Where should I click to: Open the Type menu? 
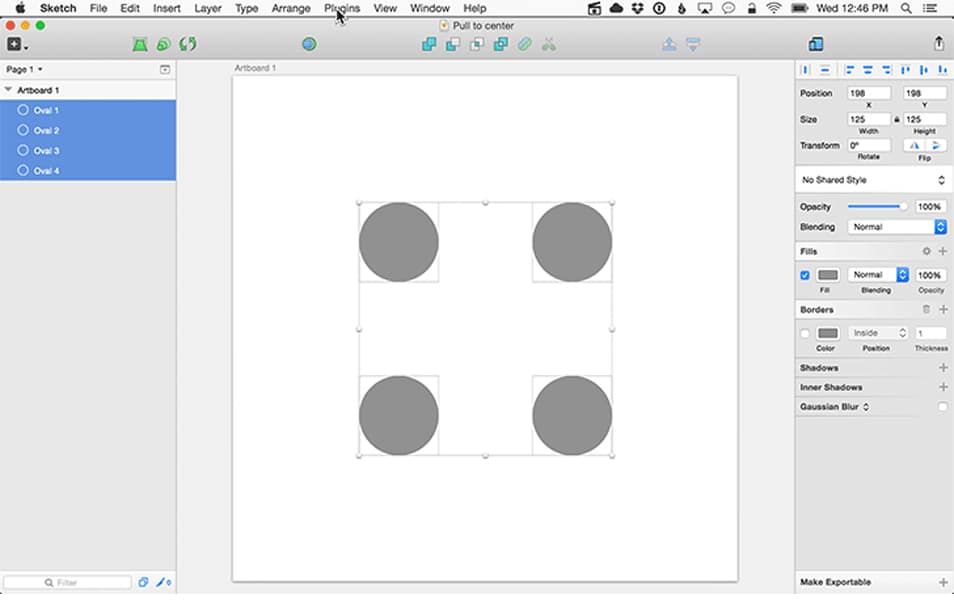click(x=246, y=9)
